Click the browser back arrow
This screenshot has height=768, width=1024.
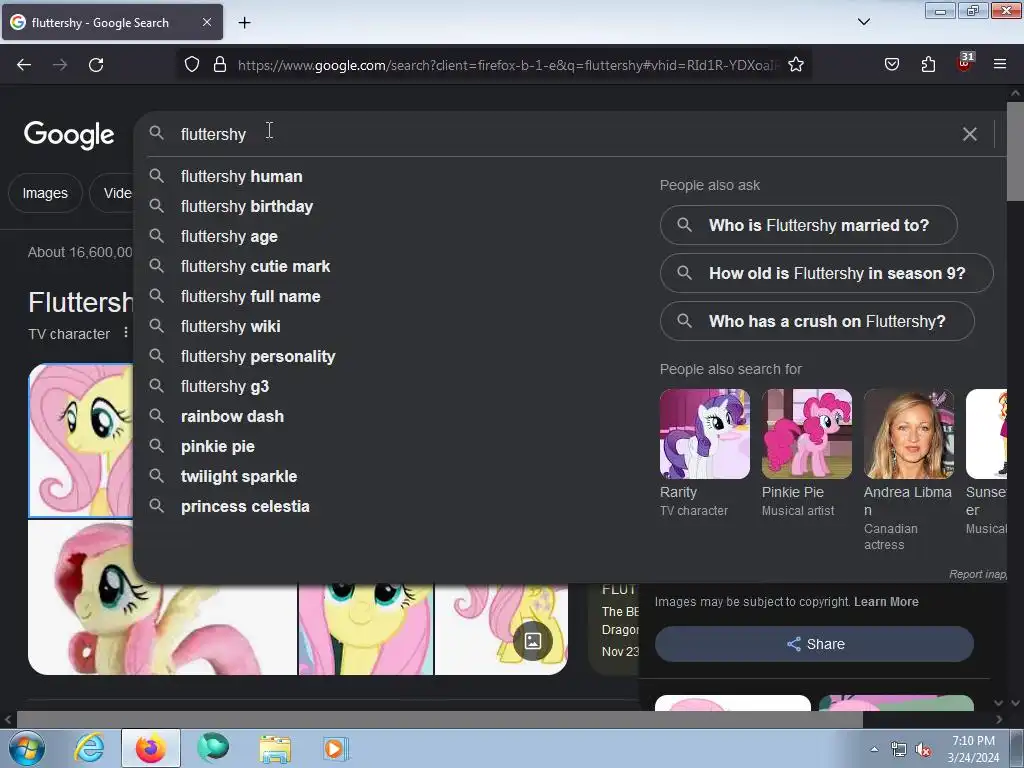(x=24, y=65)
